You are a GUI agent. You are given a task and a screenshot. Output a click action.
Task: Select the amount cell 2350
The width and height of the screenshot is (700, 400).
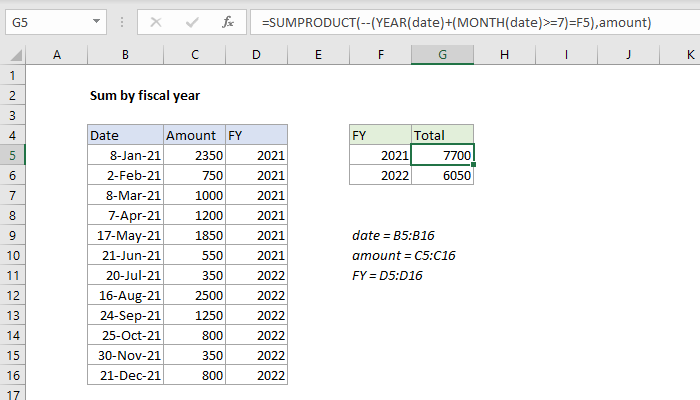point(195,155)
